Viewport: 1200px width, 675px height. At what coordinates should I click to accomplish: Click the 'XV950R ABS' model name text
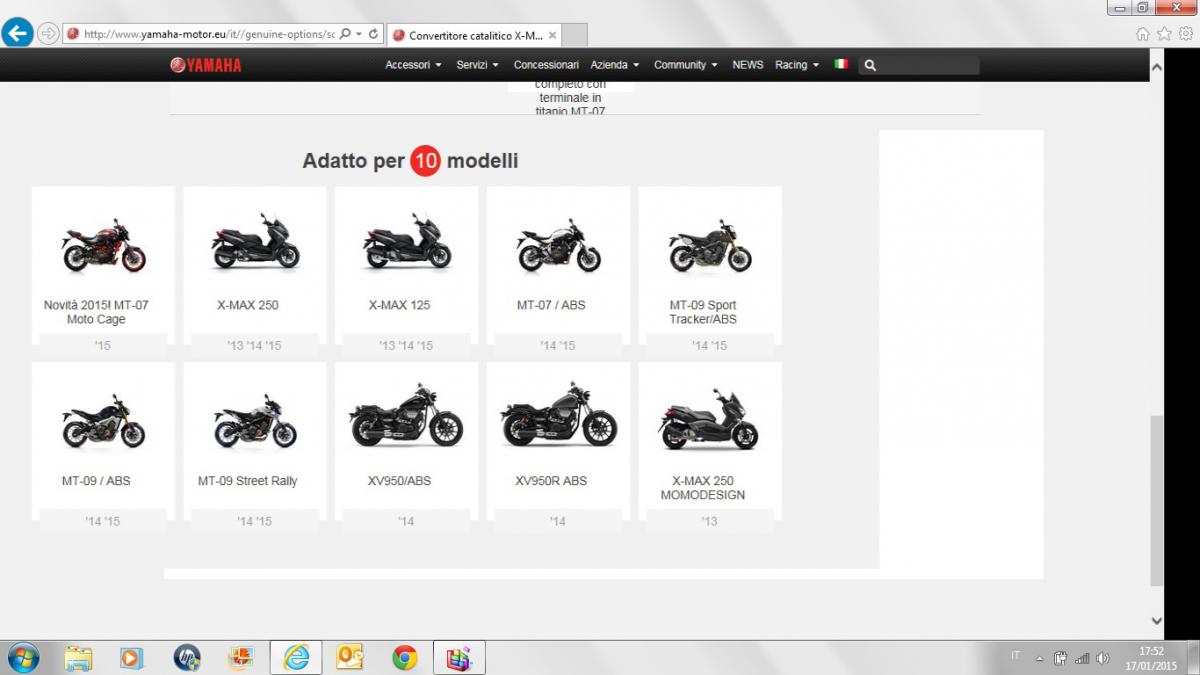click(x=551, y=481)
